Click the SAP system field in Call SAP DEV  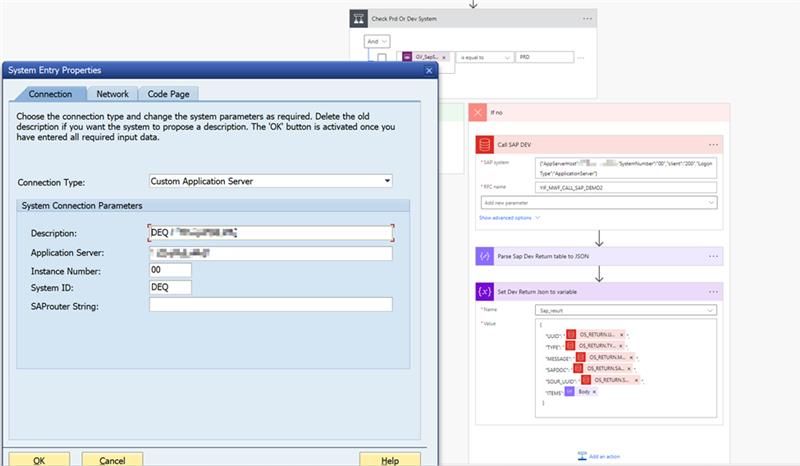point(626,168)
